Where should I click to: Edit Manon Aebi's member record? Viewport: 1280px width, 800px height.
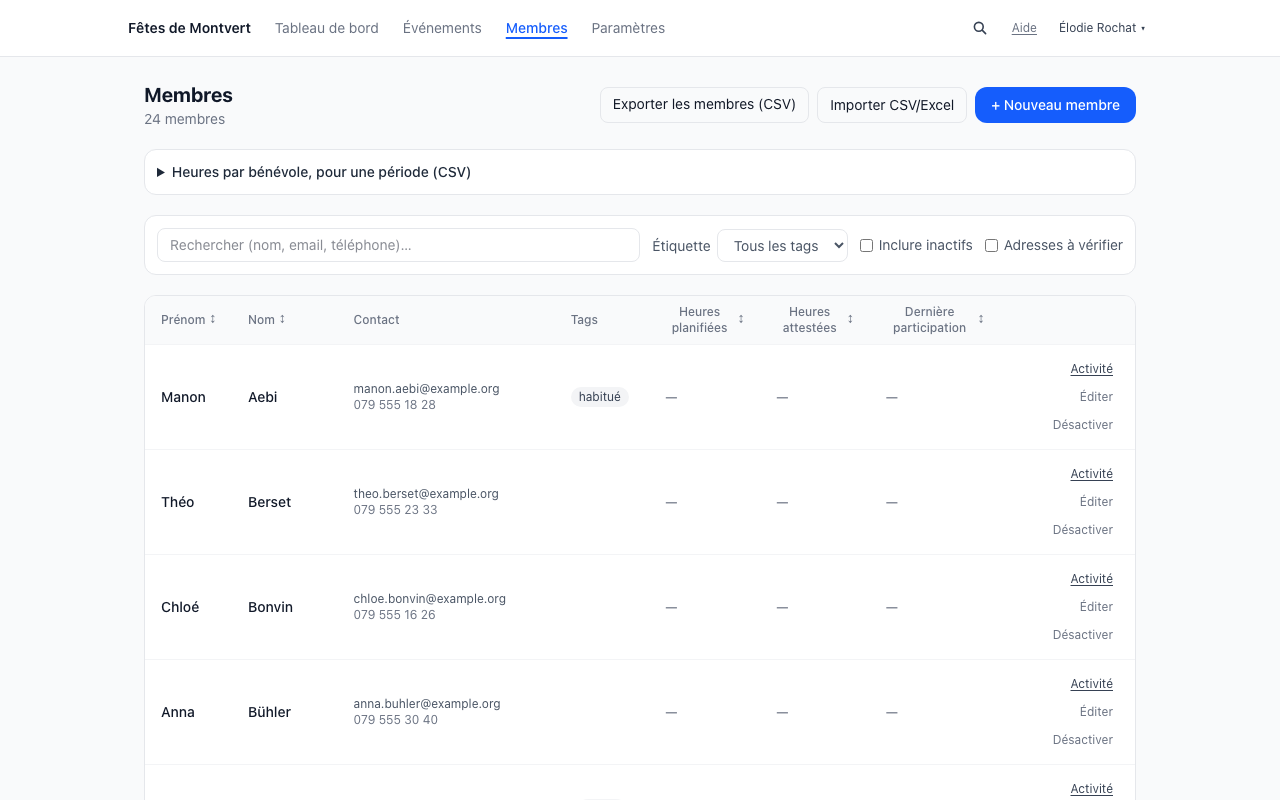pos(1096,397)
